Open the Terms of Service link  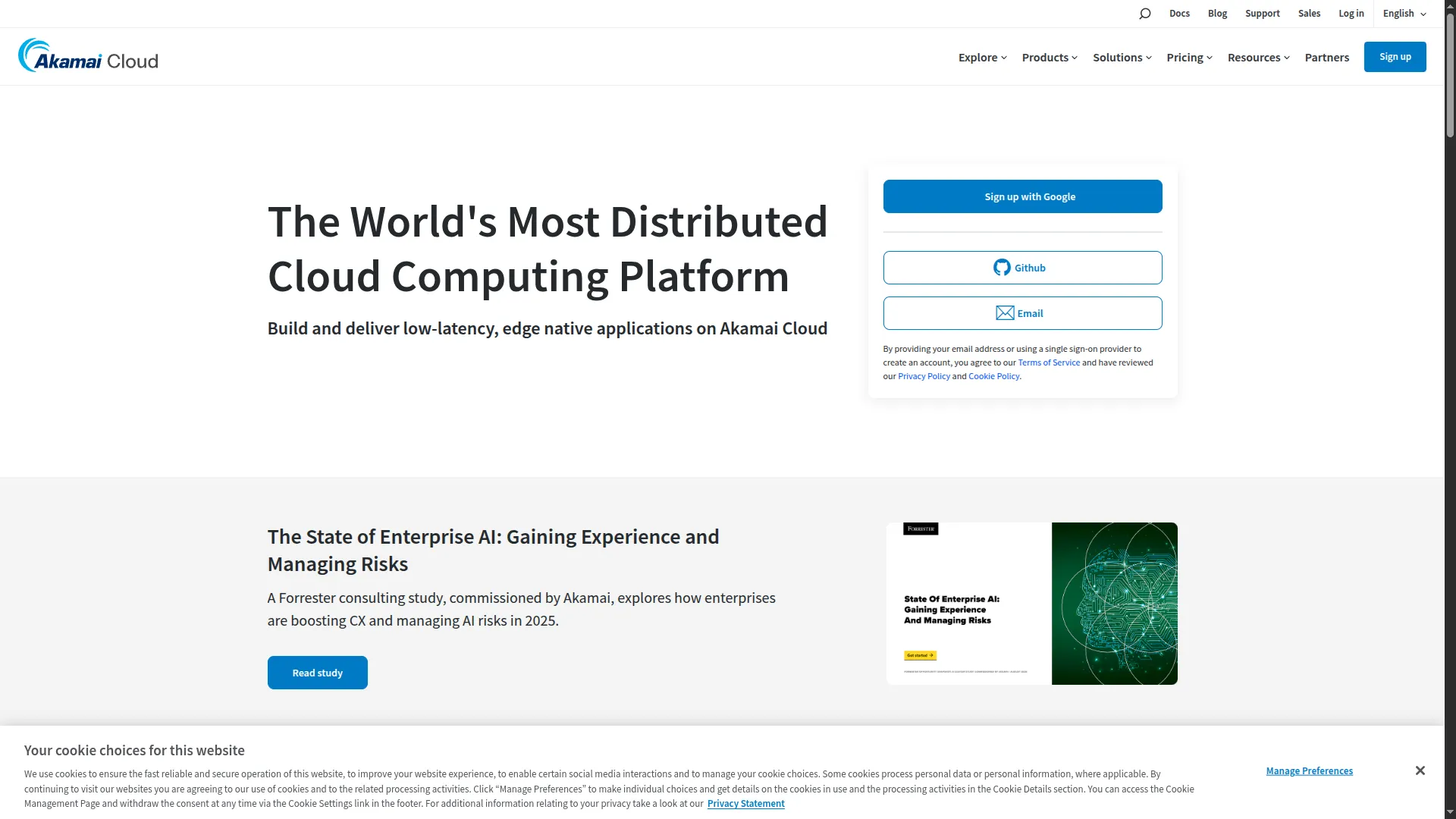pos(1049,362)
